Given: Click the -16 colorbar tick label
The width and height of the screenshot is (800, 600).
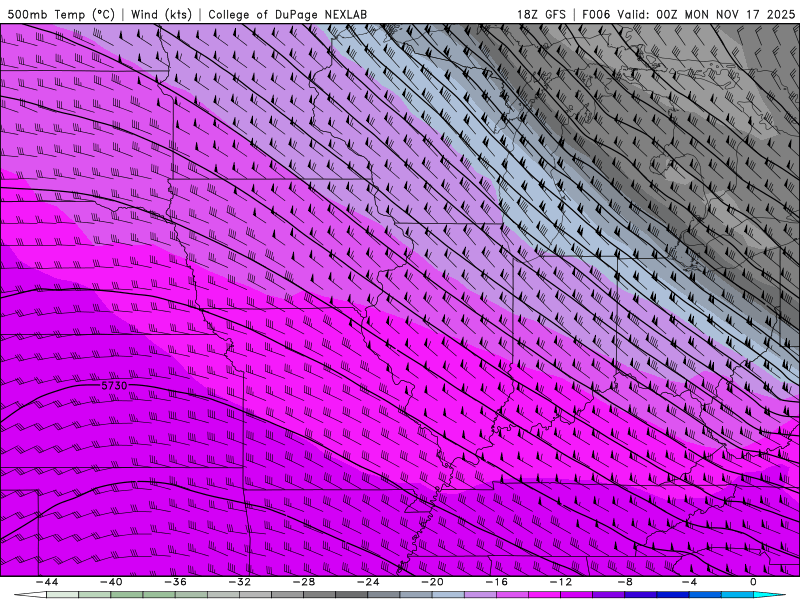Looking at the screenshot, I should tap(496, 582).
